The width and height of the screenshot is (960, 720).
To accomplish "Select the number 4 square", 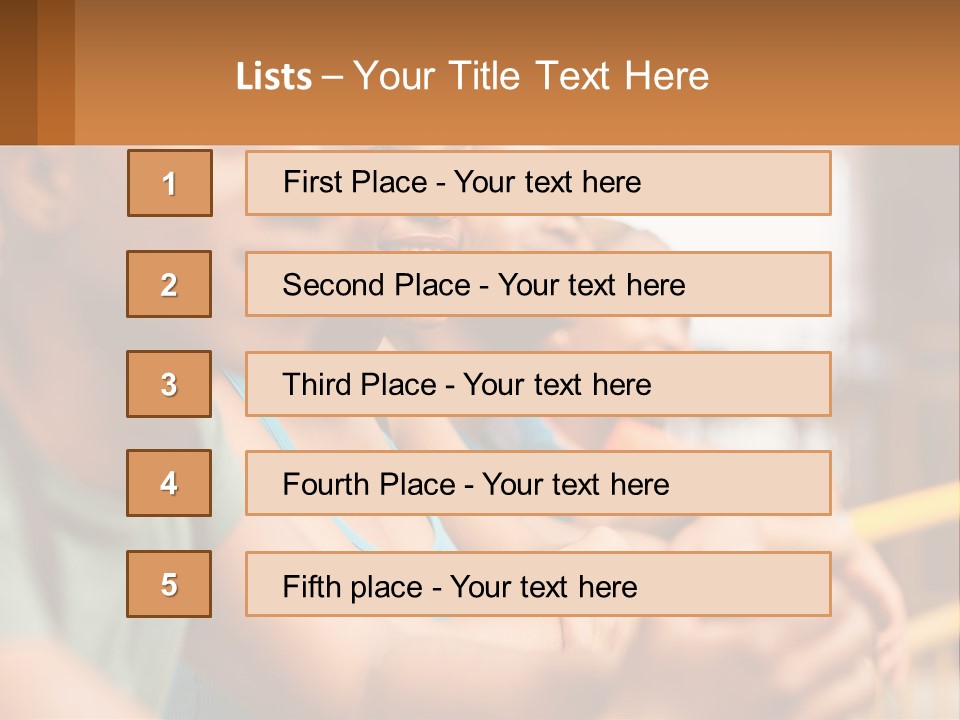I will click(169, 483).
